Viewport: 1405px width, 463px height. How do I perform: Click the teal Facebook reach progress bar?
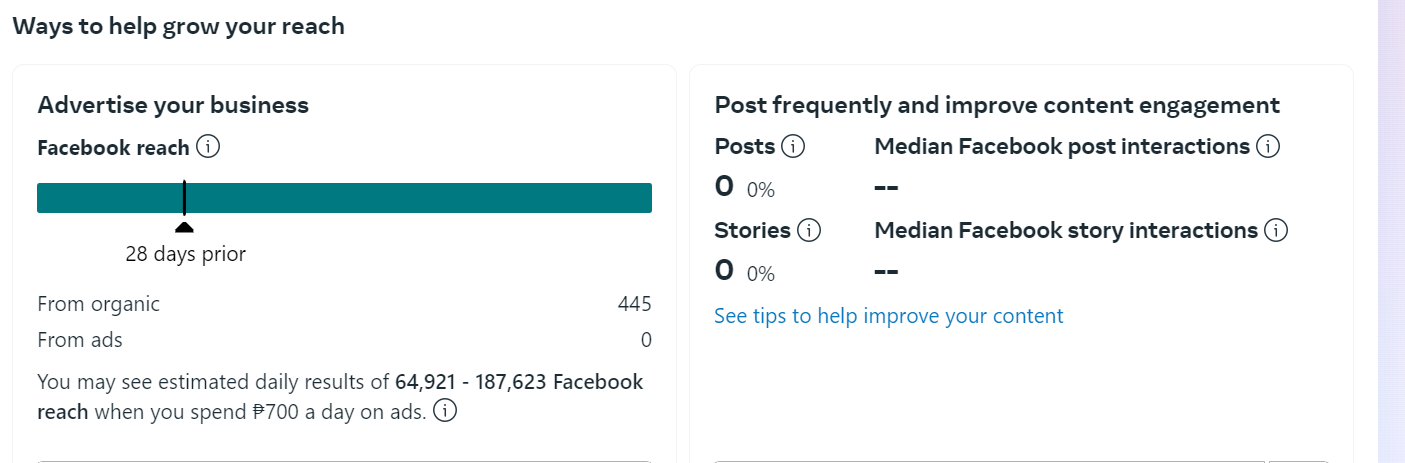400,198
